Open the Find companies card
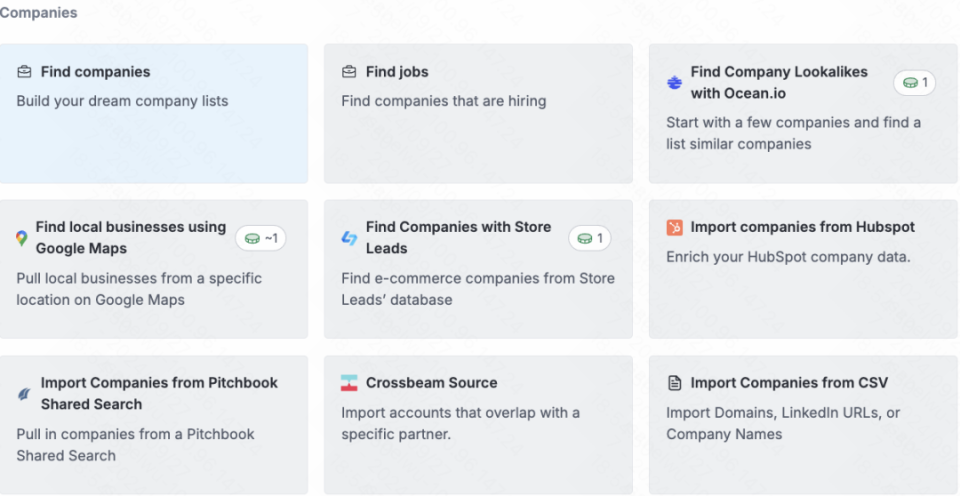960x496 pixels. (x=154, y=113)
